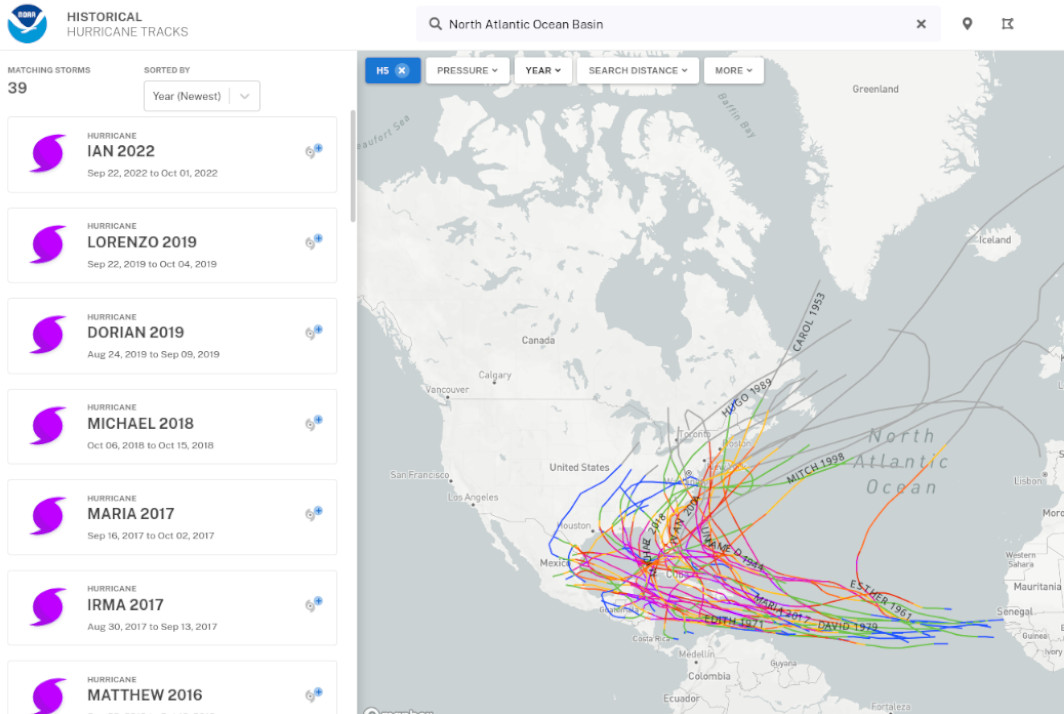This screenshot has width=1064, height=714.
Task: Toggle Dorian 2019 track icon
Action: pyautogui.click(x=314, y=332)
